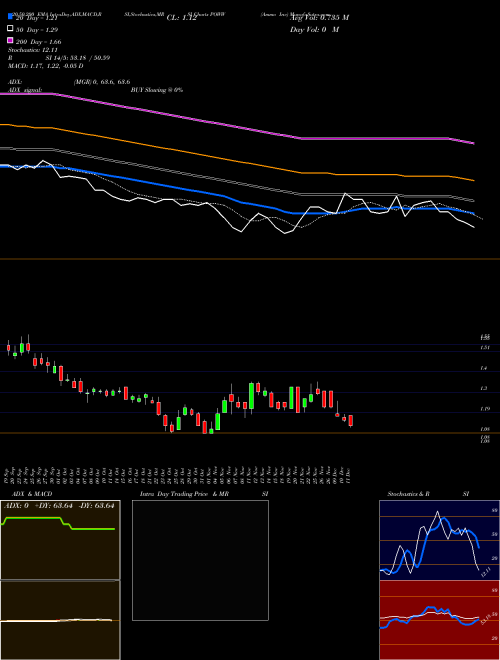
Task: Click the blue 20 Day legend swatch
Action: pyautogui.click(x=11, y=17)
